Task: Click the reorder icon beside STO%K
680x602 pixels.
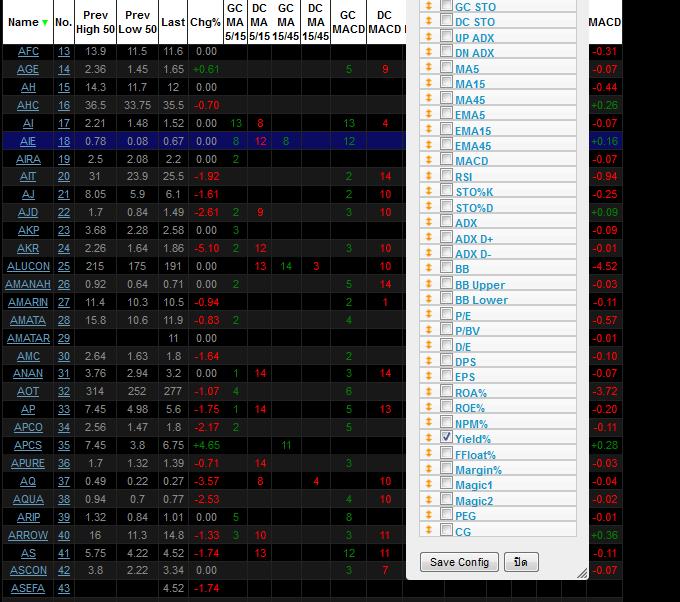Action: (428, 190)
